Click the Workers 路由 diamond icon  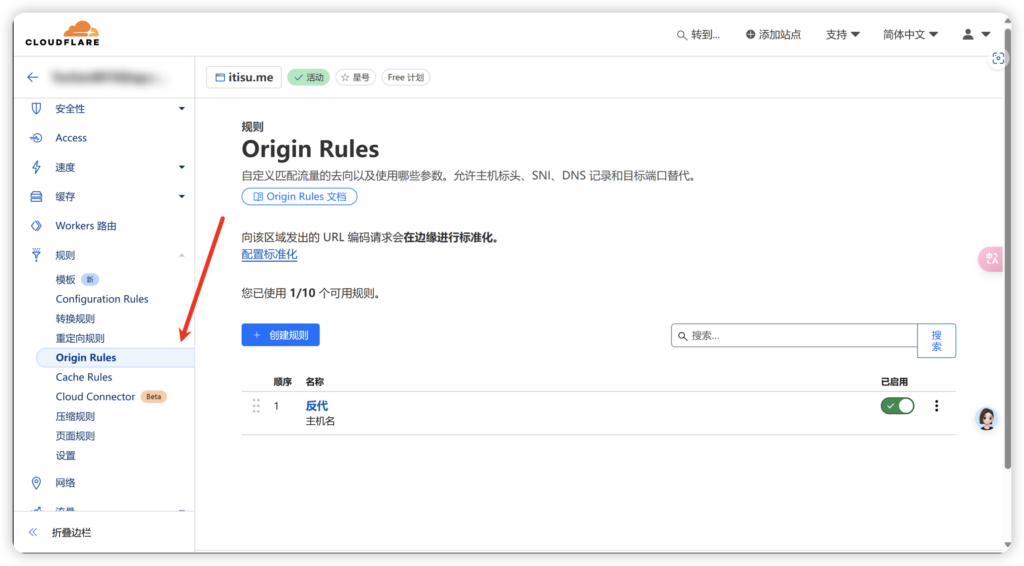36,226
